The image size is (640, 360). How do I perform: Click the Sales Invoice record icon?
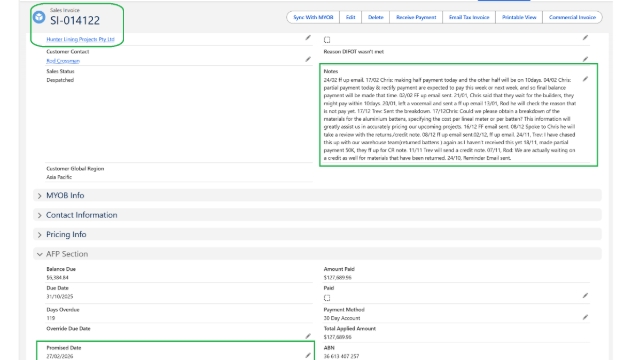pos(39,18)
